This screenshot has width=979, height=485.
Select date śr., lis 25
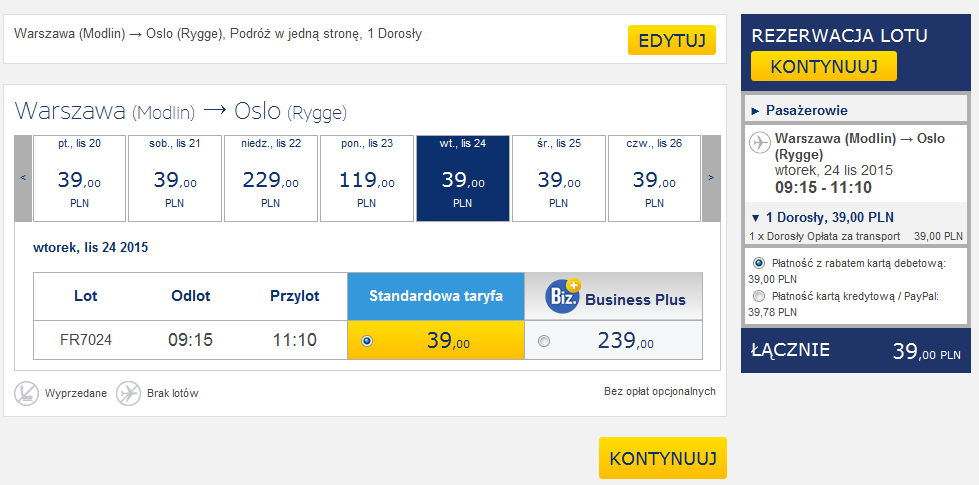(x=559, y=178)
